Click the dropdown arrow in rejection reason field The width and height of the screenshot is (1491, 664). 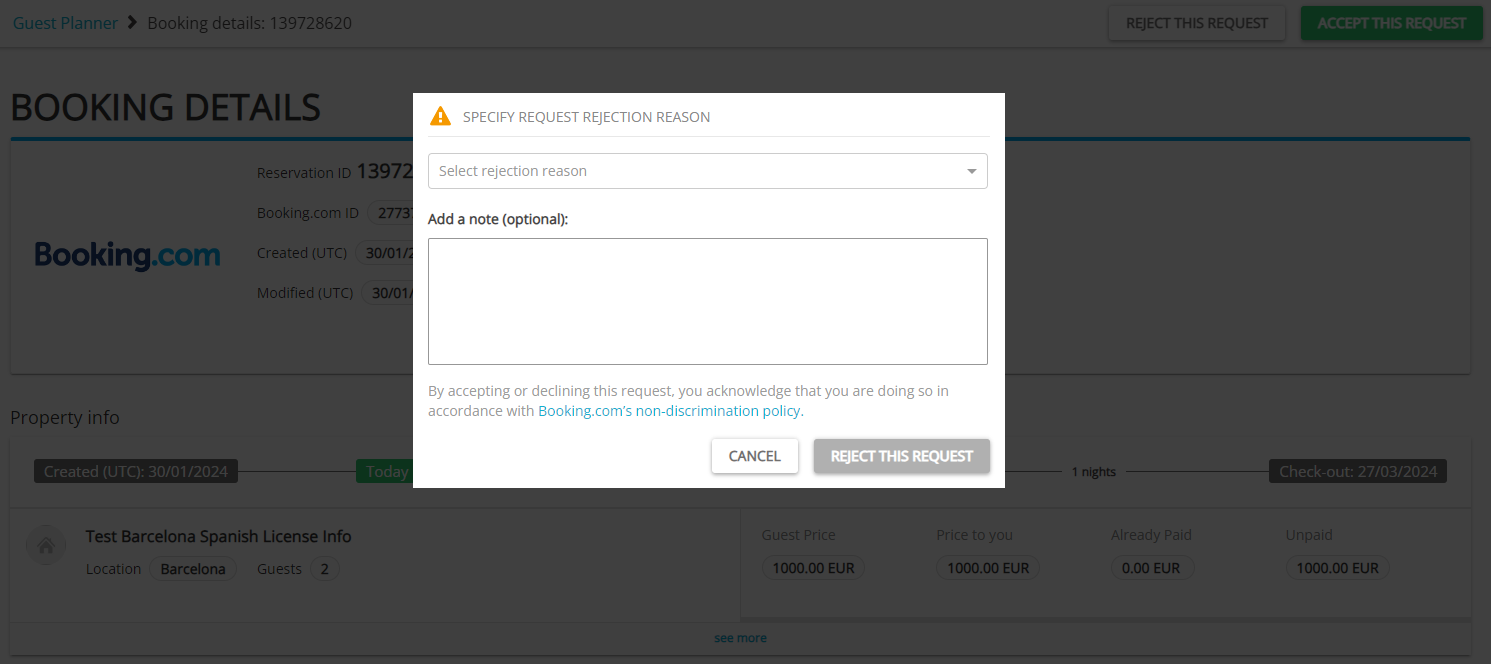click(x=971, y=171)
